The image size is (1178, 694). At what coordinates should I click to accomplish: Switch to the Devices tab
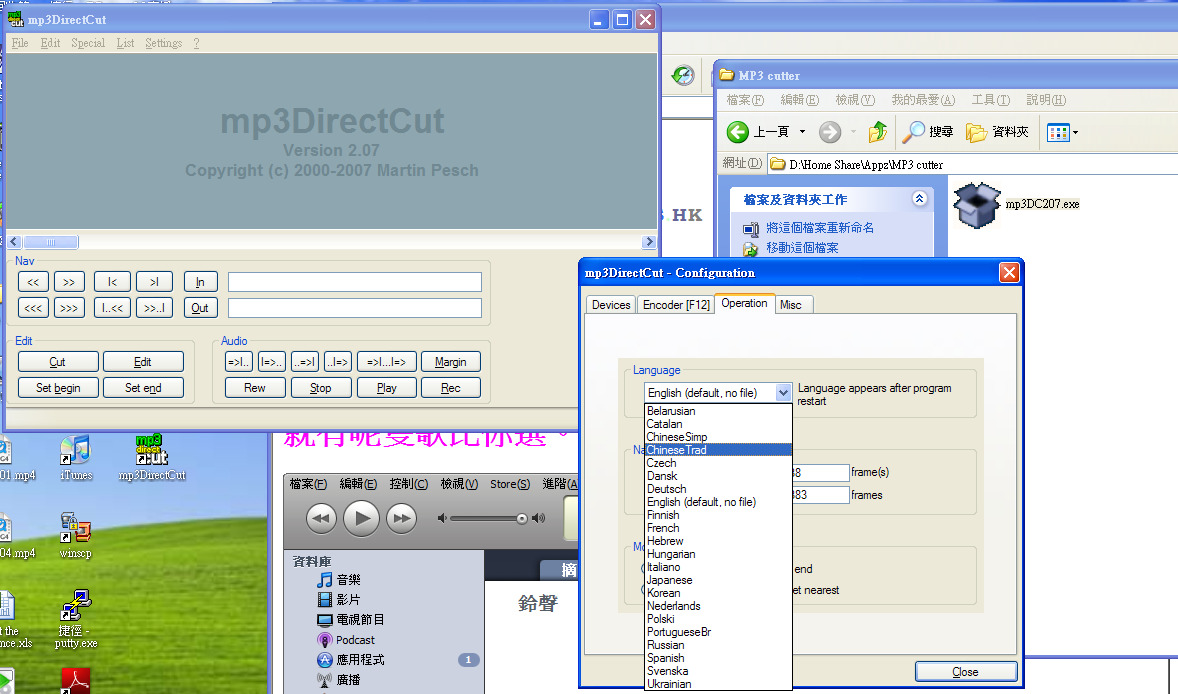click(611, 305)
